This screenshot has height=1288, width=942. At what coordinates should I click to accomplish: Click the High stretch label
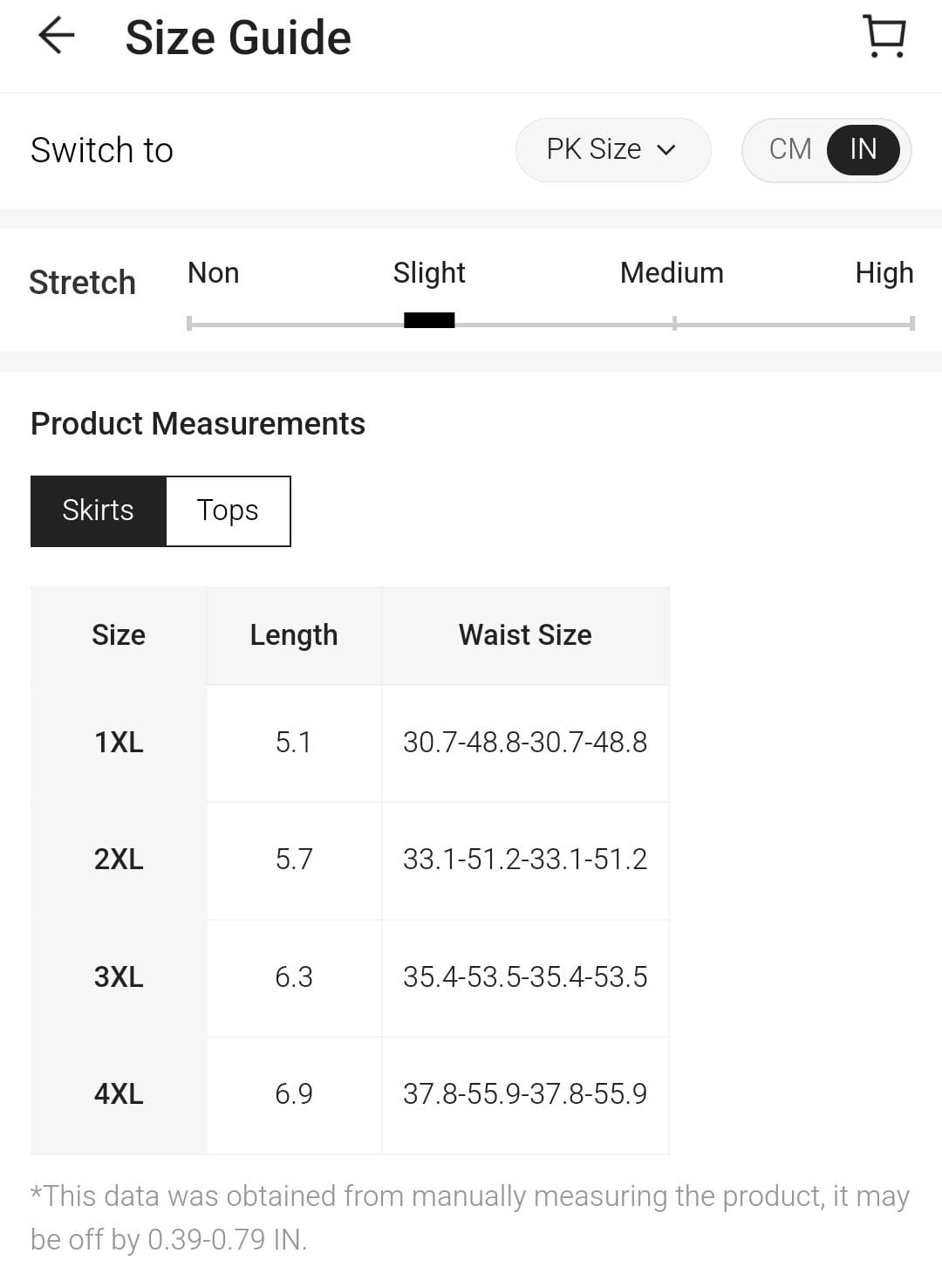[x=884, y=273]
